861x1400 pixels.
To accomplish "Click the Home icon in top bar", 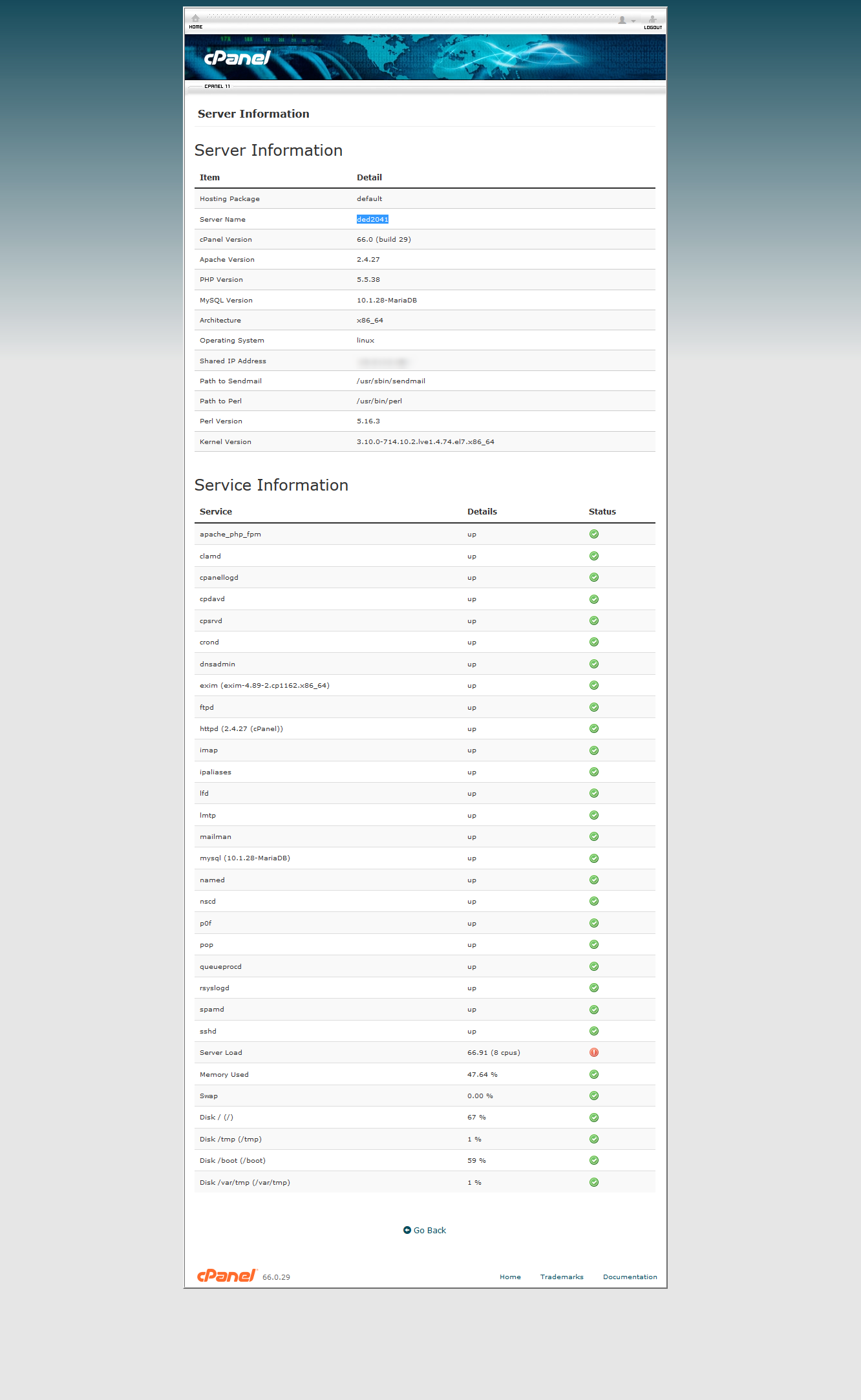I will [196, 19].
